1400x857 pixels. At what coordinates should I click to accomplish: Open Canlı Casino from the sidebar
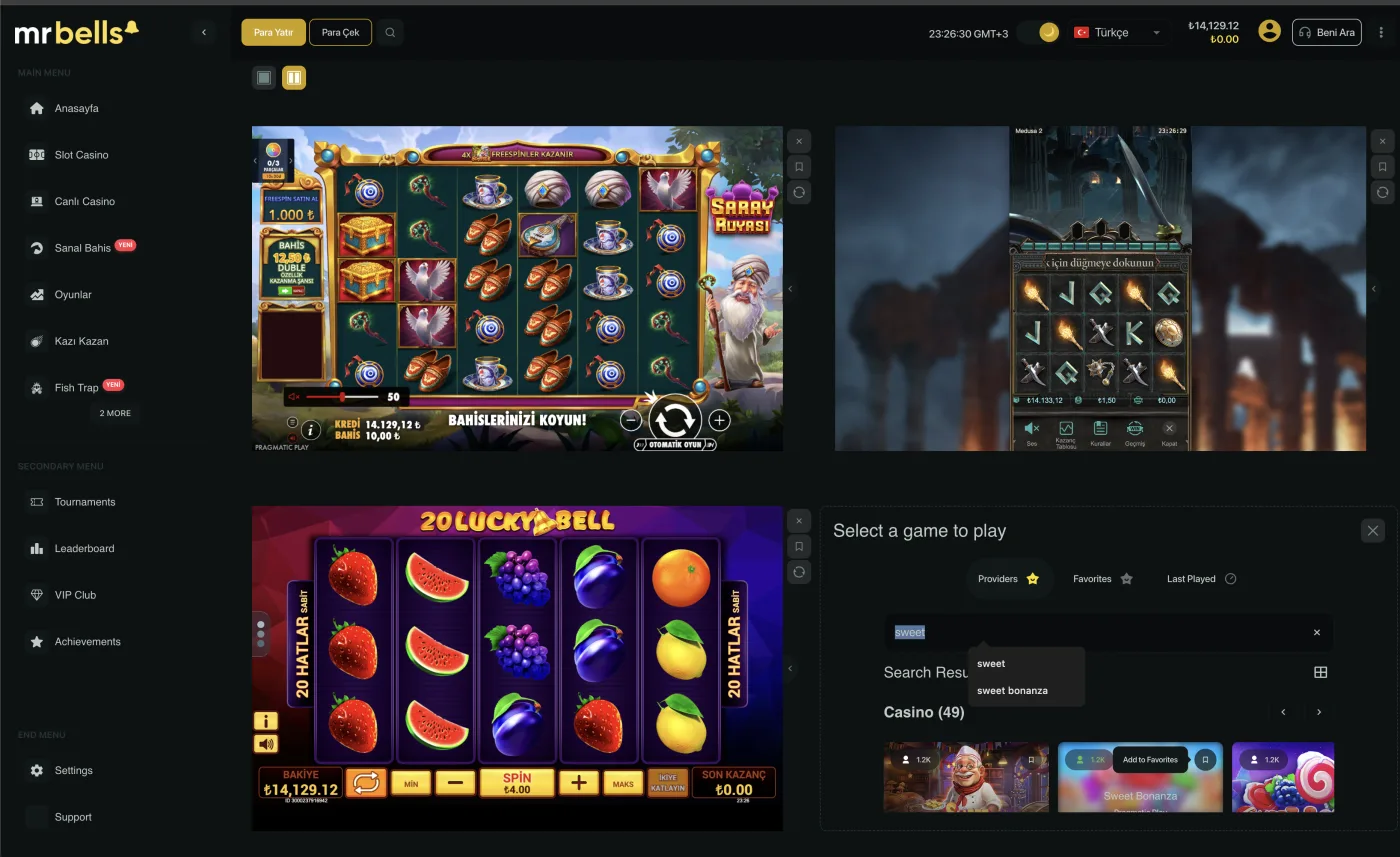(36, 201)
